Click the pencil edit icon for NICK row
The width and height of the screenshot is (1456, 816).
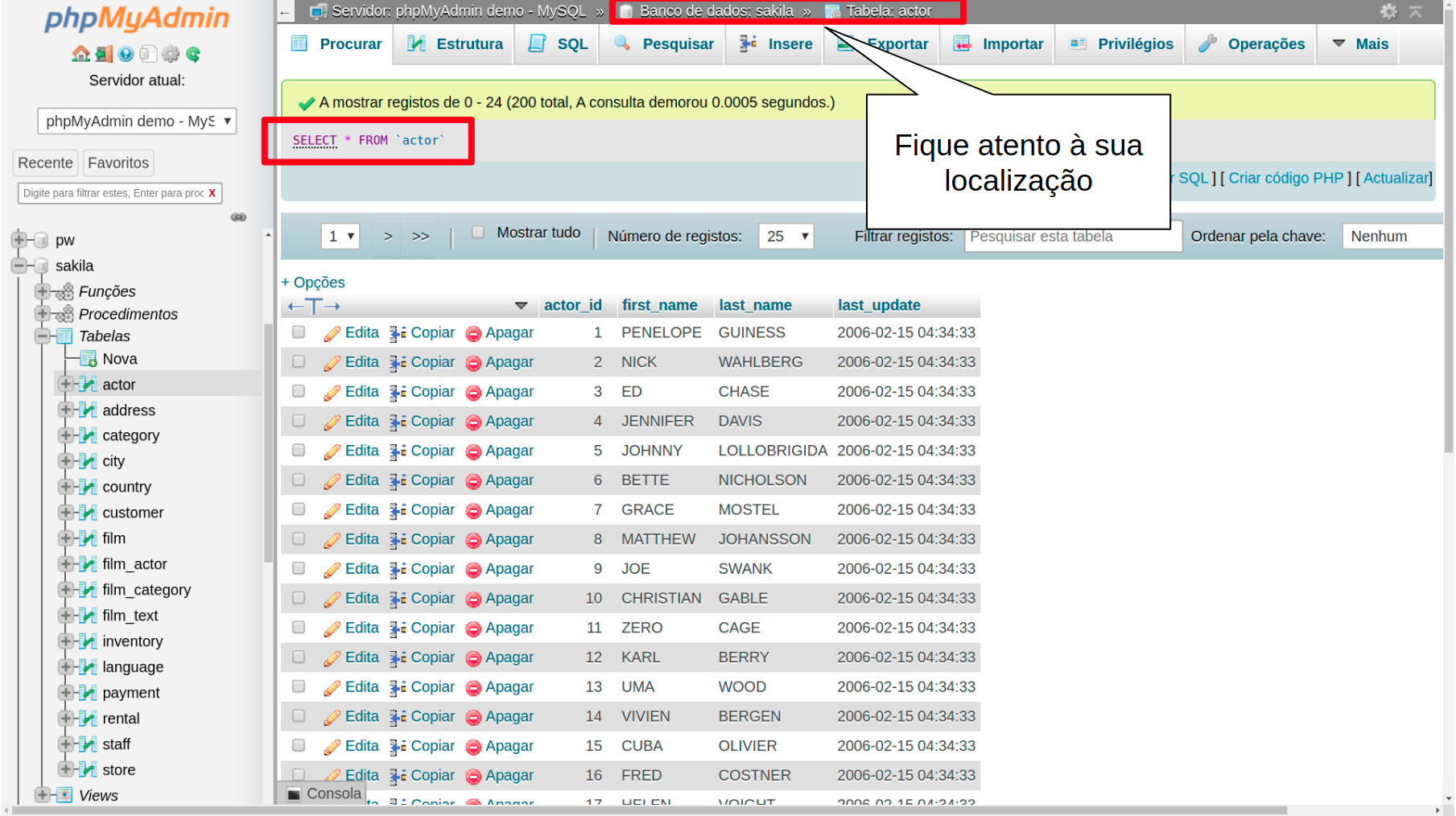(x=332, y=363)
